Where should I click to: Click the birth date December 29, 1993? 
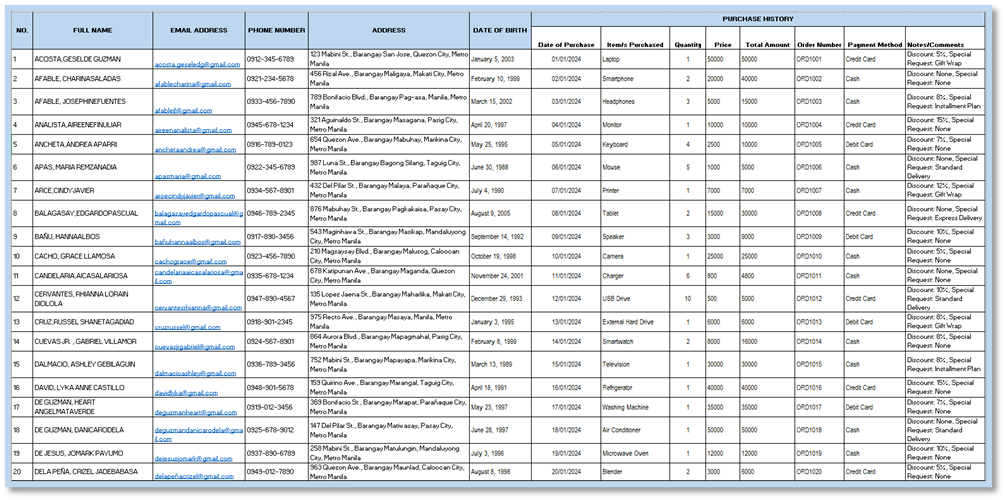(x=500, y=299)
